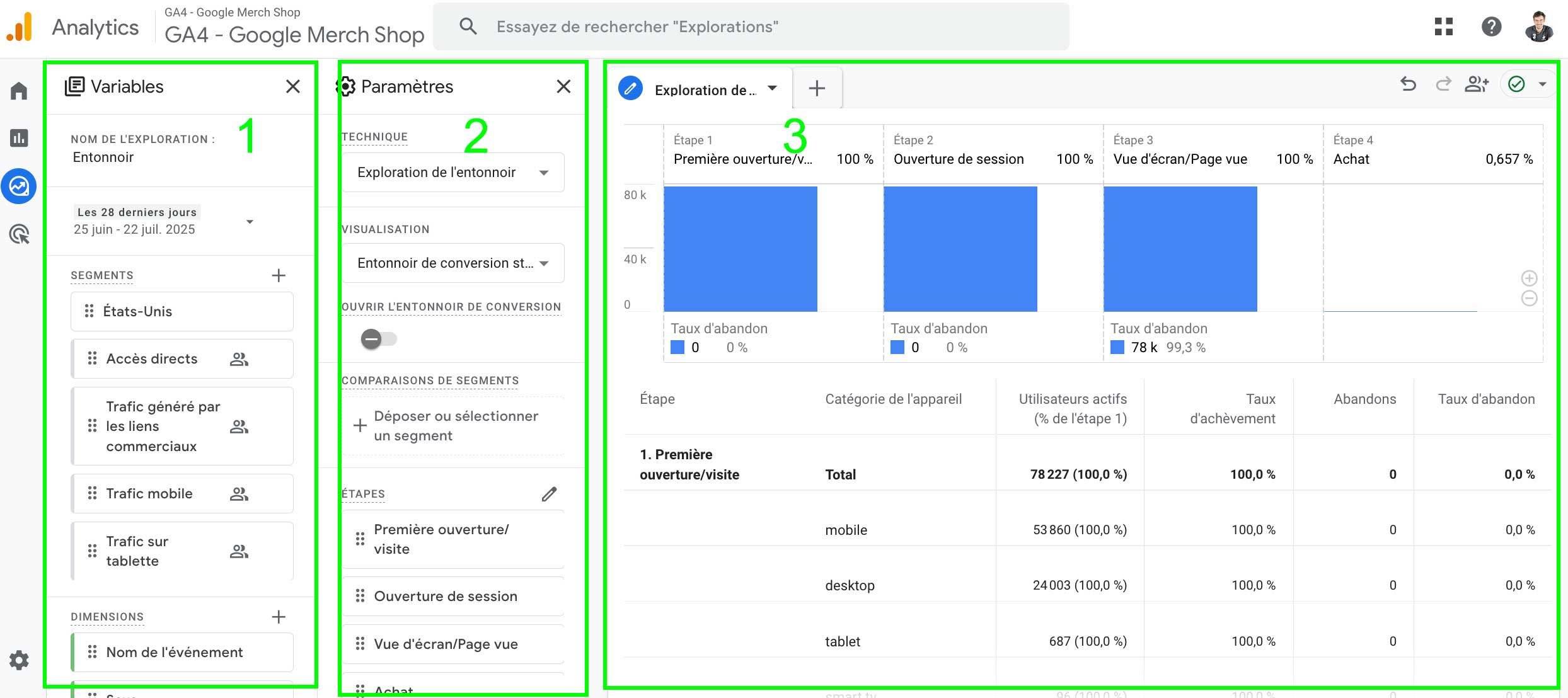Open the date range dropdown
The image size is (1568, 698).
(x=250, y=222)
